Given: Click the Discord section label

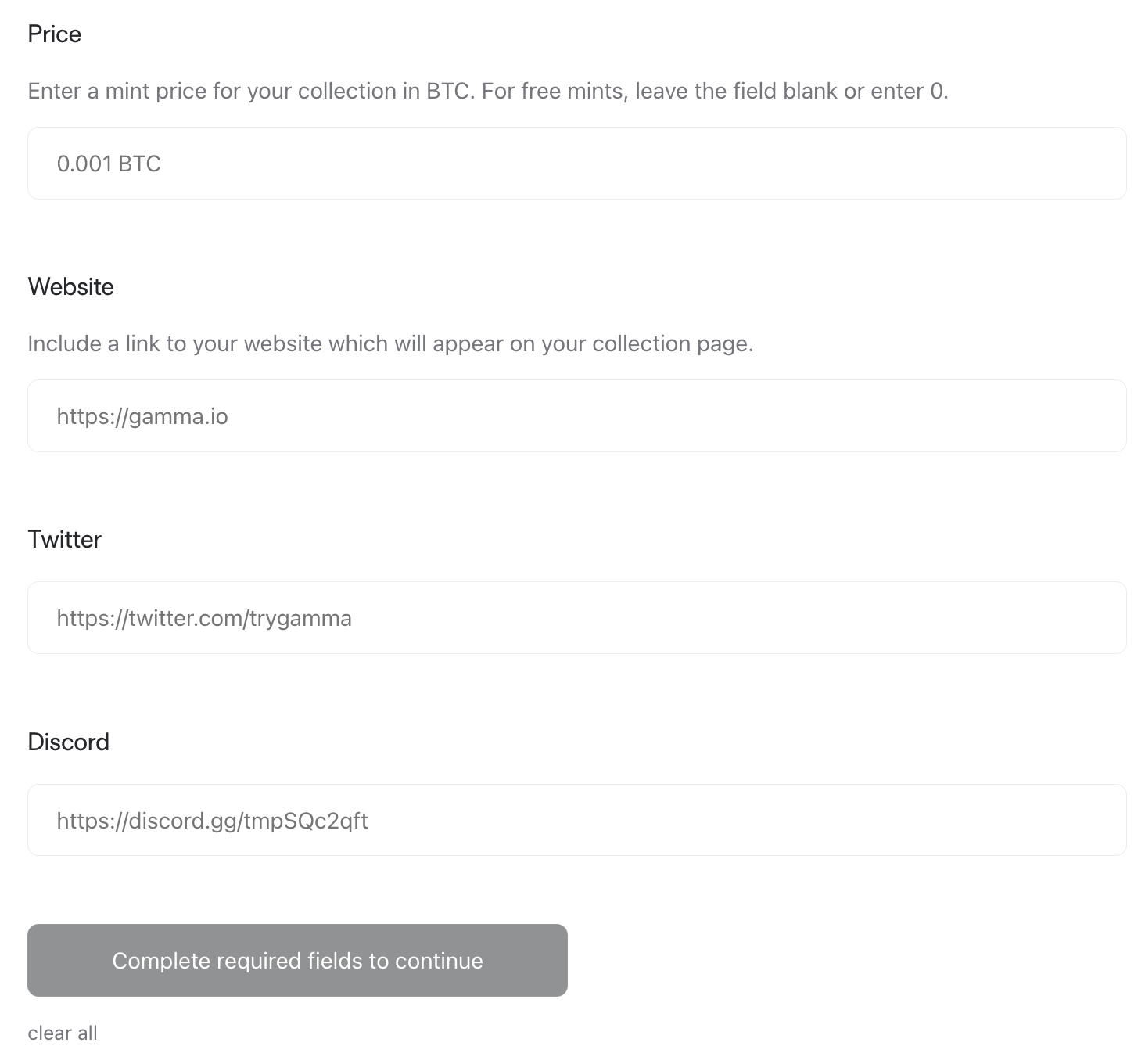Looking at the screenshot, I should [68, 742].
